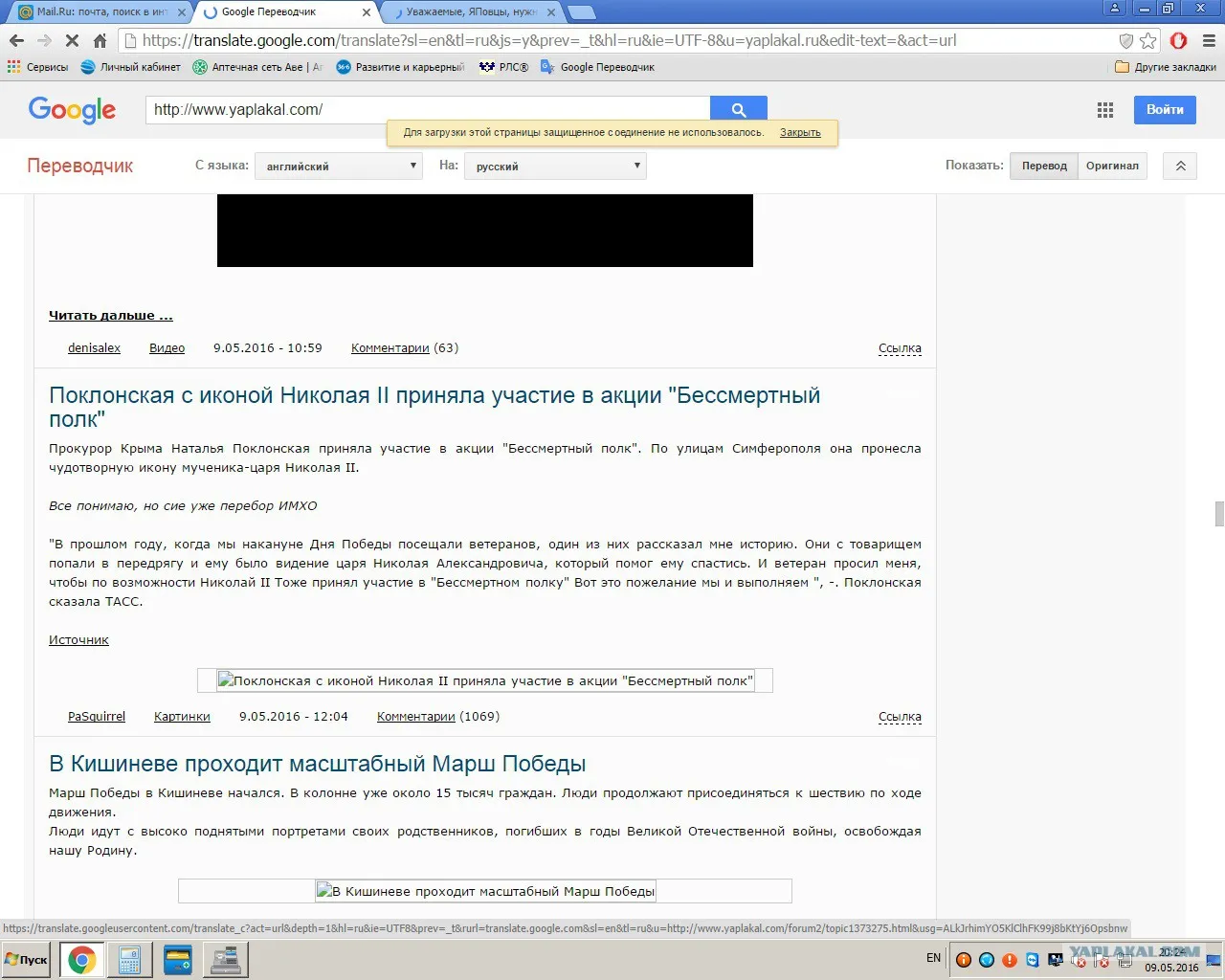Close the Google Переводчик tab
This screenshot has height=980, width=1225.
tap(367, 12)
